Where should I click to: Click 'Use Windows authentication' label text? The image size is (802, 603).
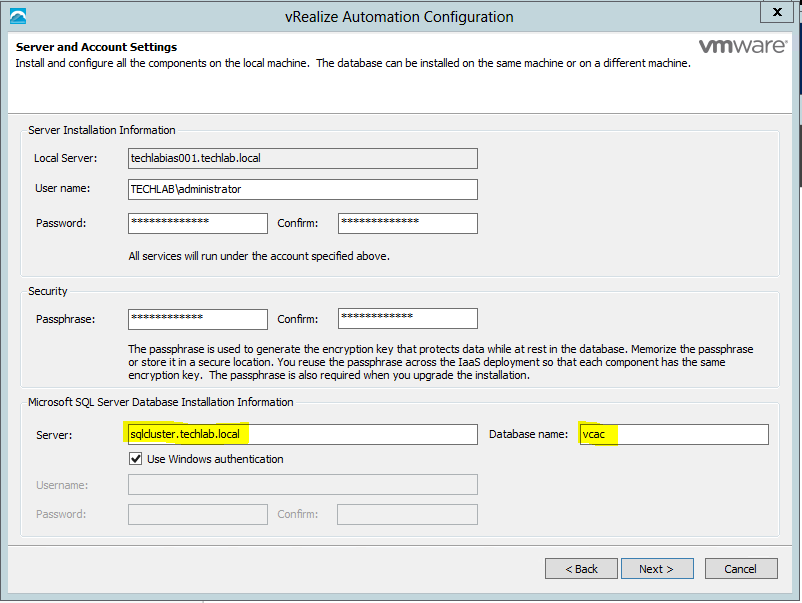(x=215, y=459)
